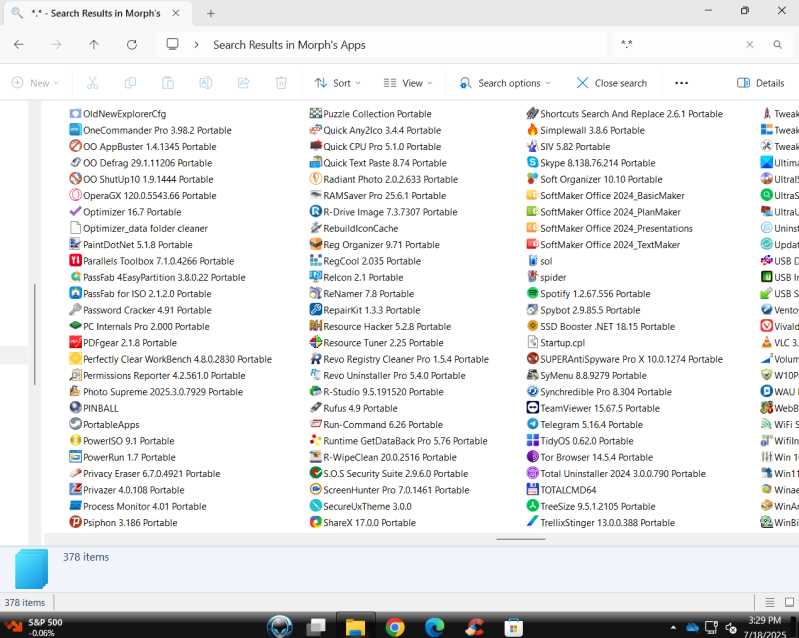Select the TeamViewer 15.67.5 Portable icon

(532, 408)
